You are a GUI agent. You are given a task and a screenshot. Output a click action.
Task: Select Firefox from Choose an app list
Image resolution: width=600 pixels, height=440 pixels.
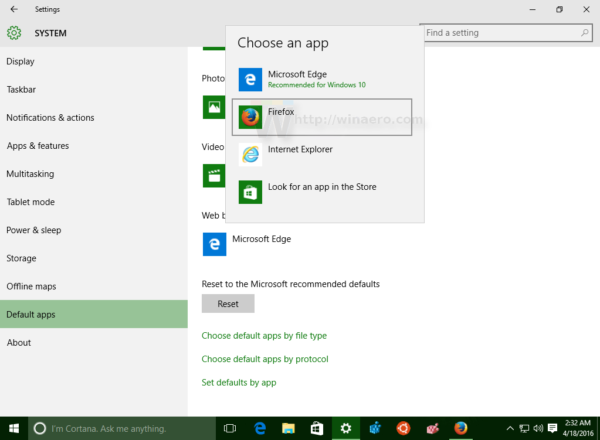pyautogui.click(x=322, y=117)
